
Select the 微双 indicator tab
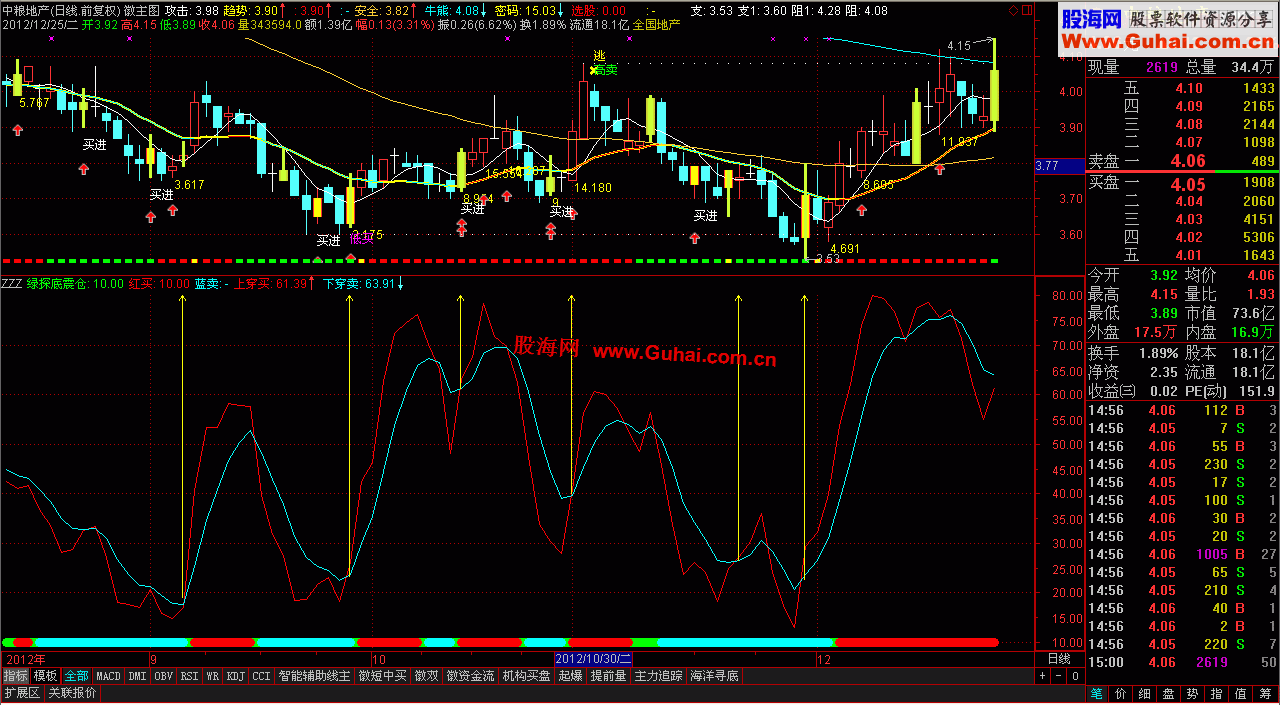tap(427, 677)
